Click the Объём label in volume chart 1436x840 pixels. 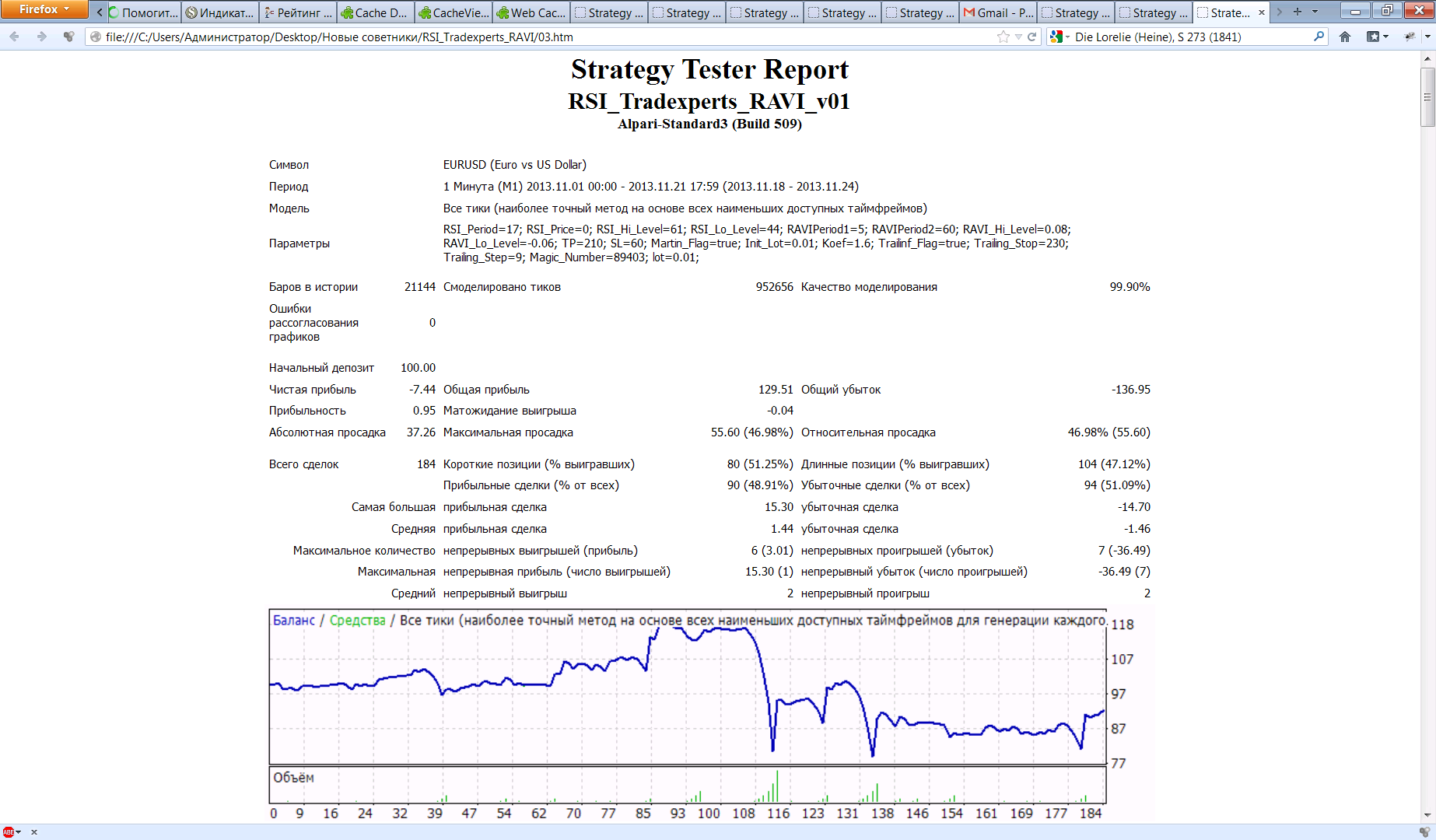[x=293, y=778]
